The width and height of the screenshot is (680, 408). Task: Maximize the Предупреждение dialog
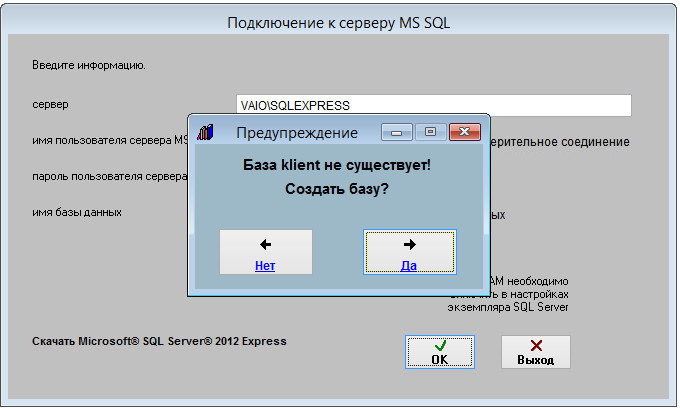(430, 132)
